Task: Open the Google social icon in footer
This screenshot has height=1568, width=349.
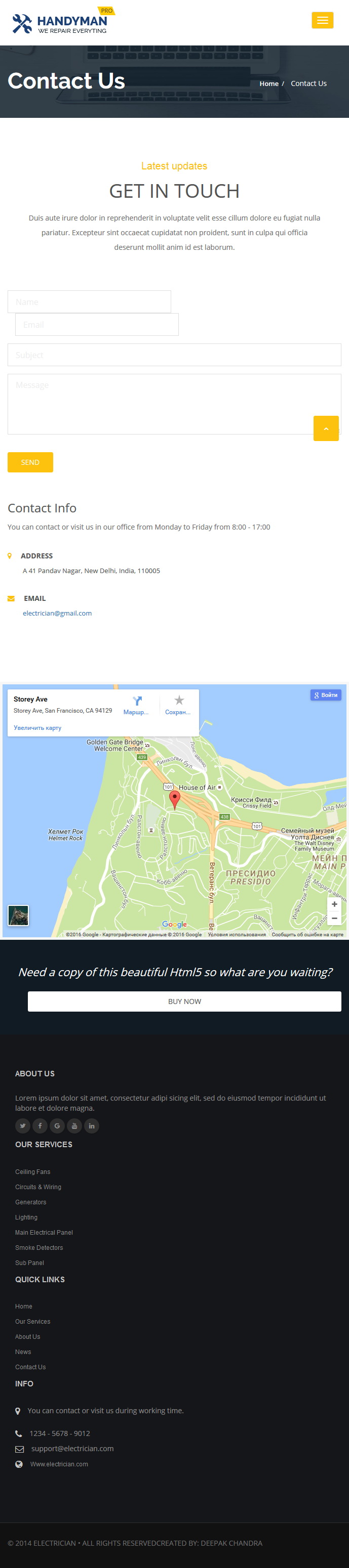Action: [x=57, y=1125]
